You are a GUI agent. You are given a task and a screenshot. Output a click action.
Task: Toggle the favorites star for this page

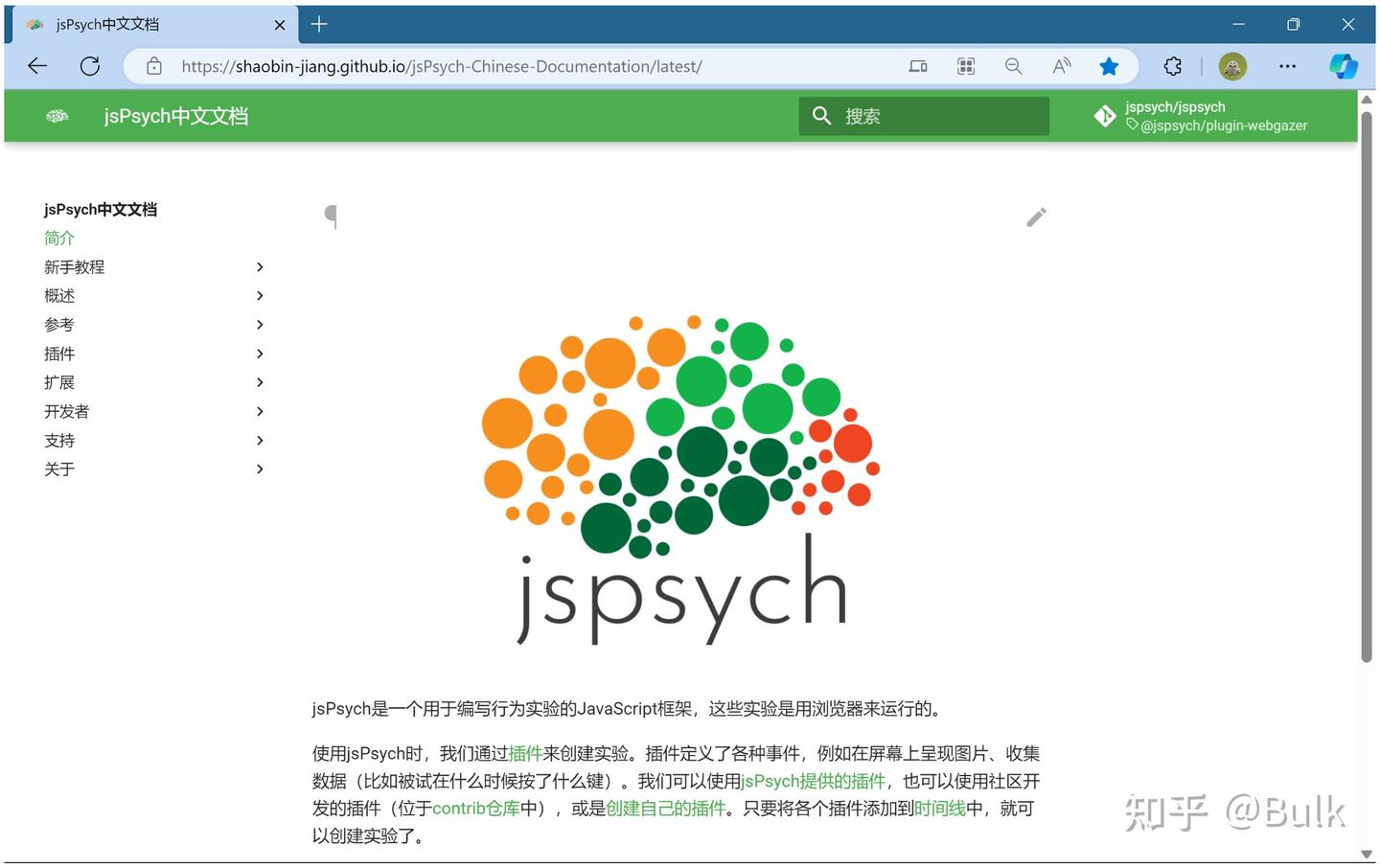click(1109, 66)
